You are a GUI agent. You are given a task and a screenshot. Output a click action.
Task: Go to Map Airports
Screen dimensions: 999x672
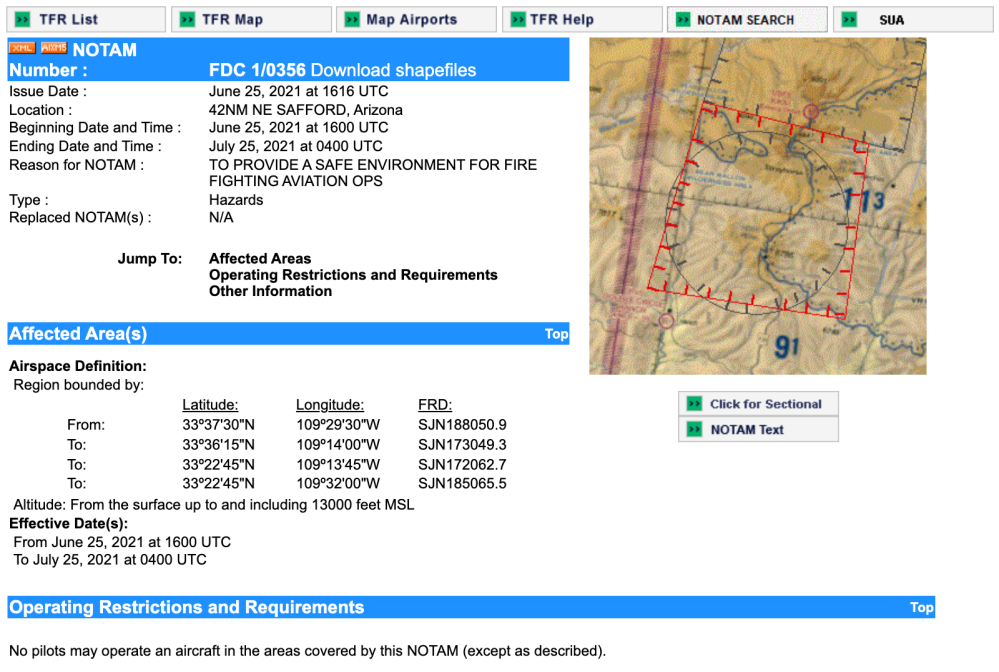click(415, 19)
